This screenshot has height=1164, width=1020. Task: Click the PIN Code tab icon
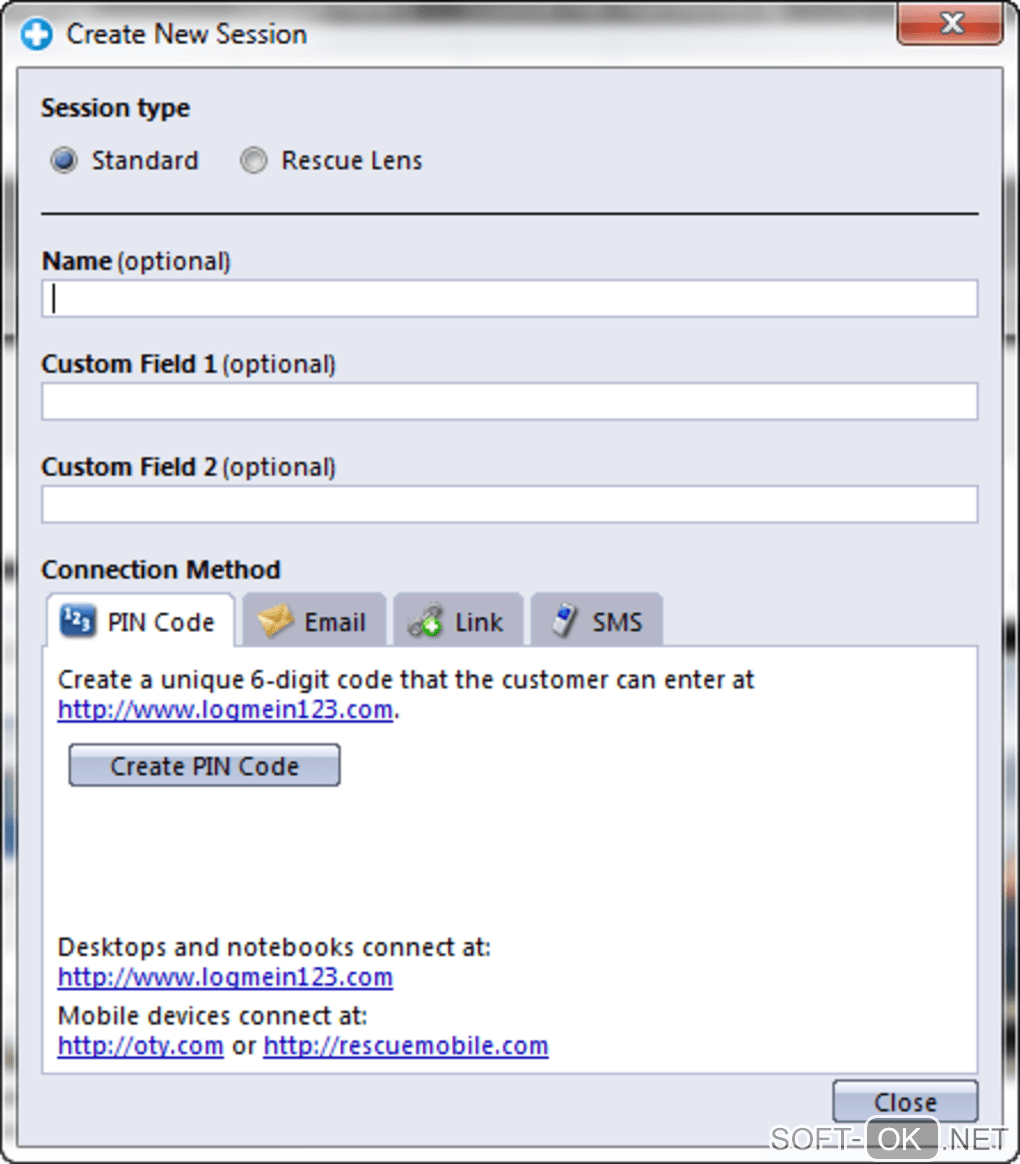[77, 621]
